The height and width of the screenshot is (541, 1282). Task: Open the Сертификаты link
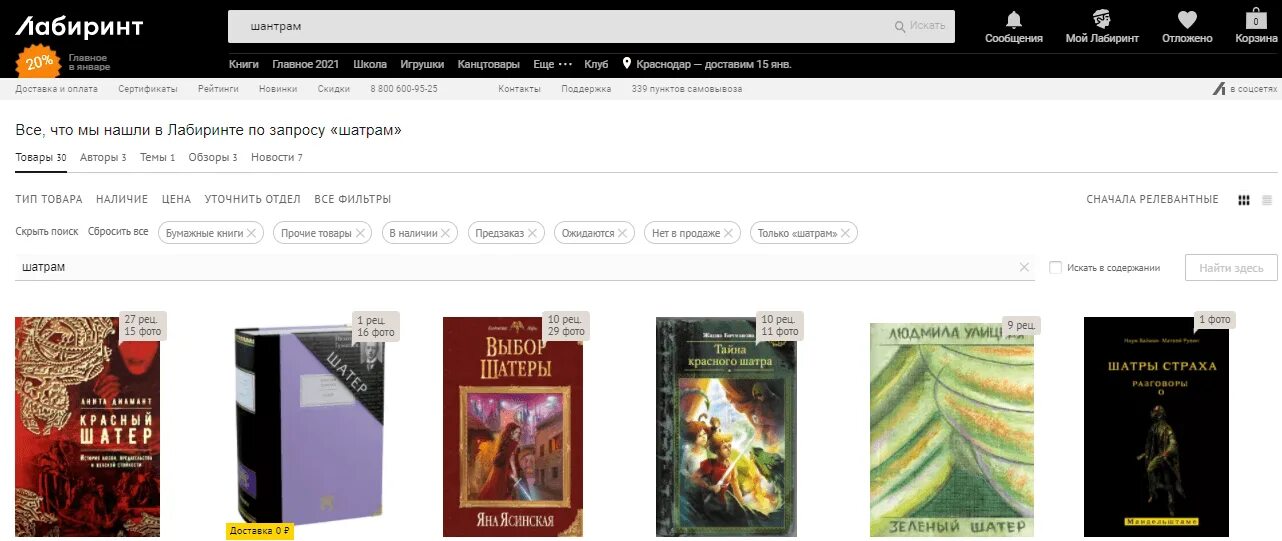click(x=147, y=89)
